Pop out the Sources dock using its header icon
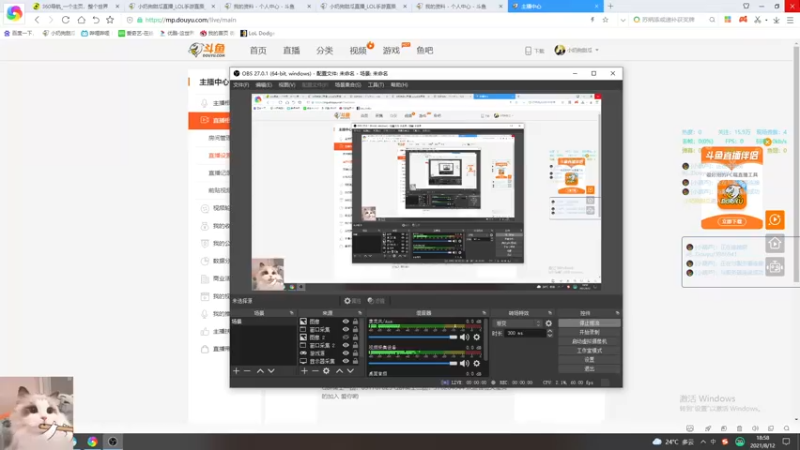The width and height of the screenshot is (800, 450). click(x=360, y=313)
